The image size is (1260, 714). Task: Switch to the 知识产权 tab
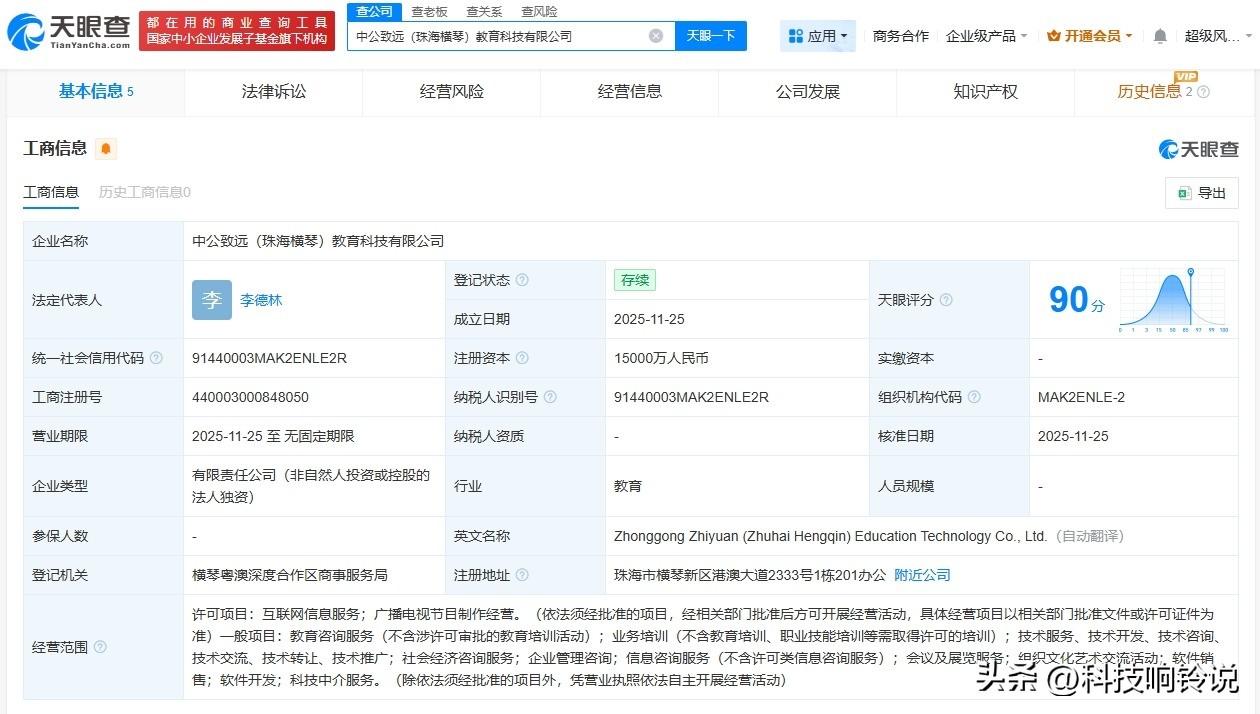tap(986, 92)
